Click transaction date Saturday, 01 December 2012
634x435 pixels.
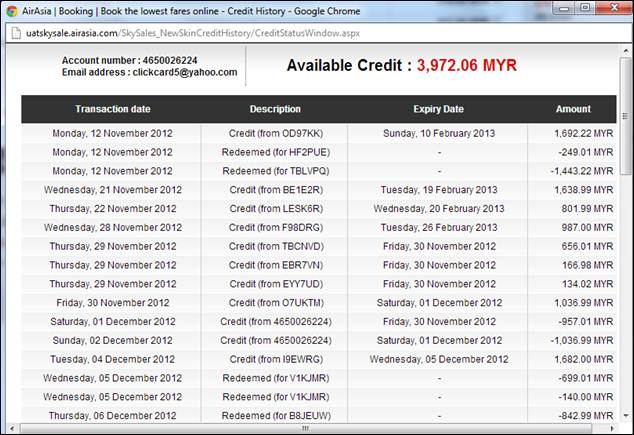tap(113, 322)
